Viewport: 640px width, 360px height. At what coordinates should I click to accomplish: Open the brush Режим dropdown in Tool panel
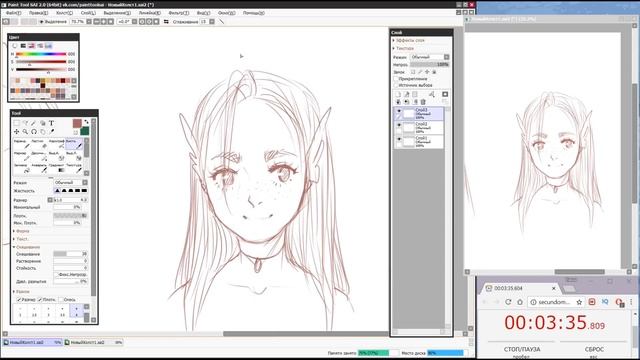point(70,182)
